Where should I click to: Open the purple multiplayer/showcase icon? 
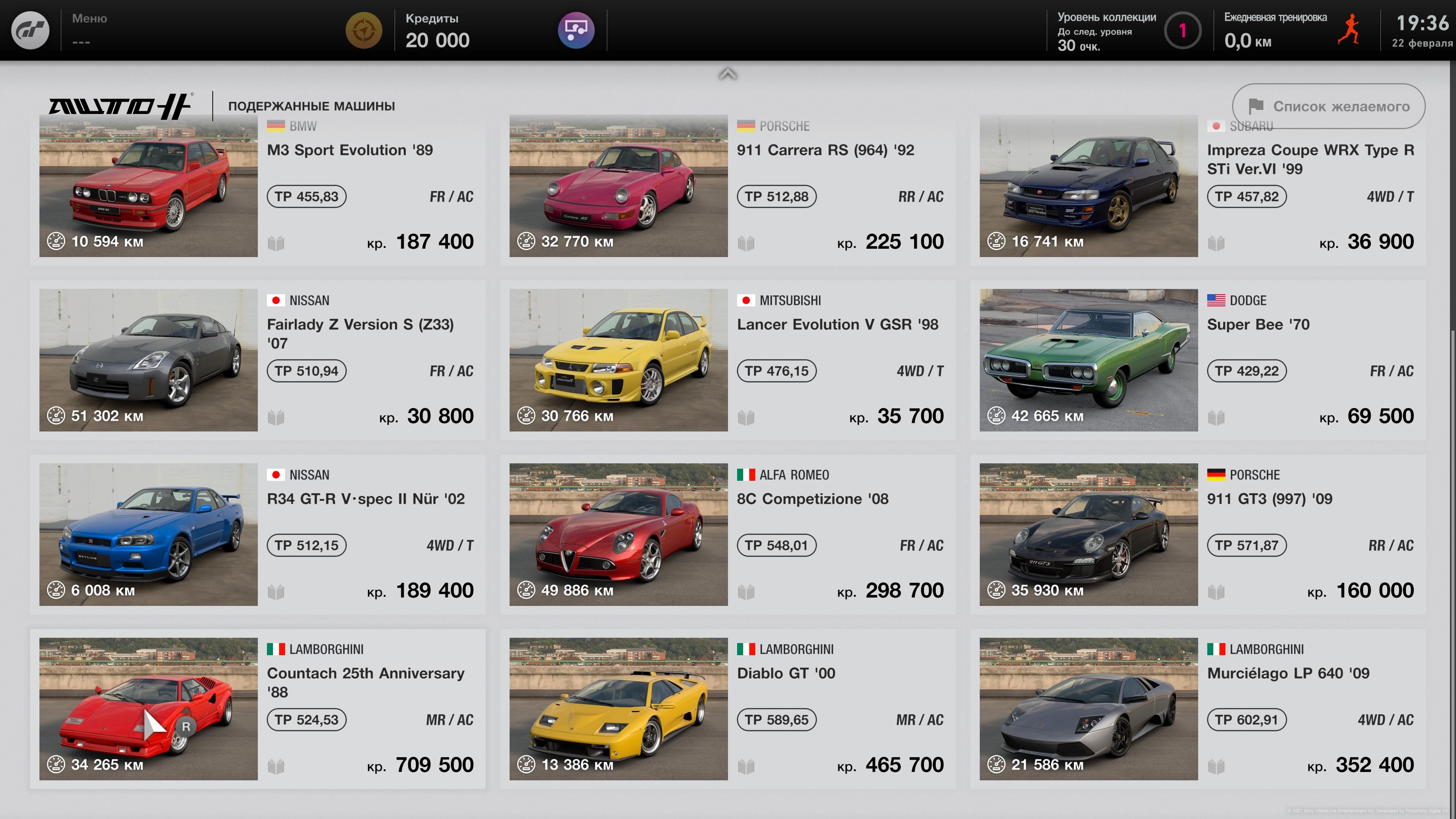click(576, 30)
